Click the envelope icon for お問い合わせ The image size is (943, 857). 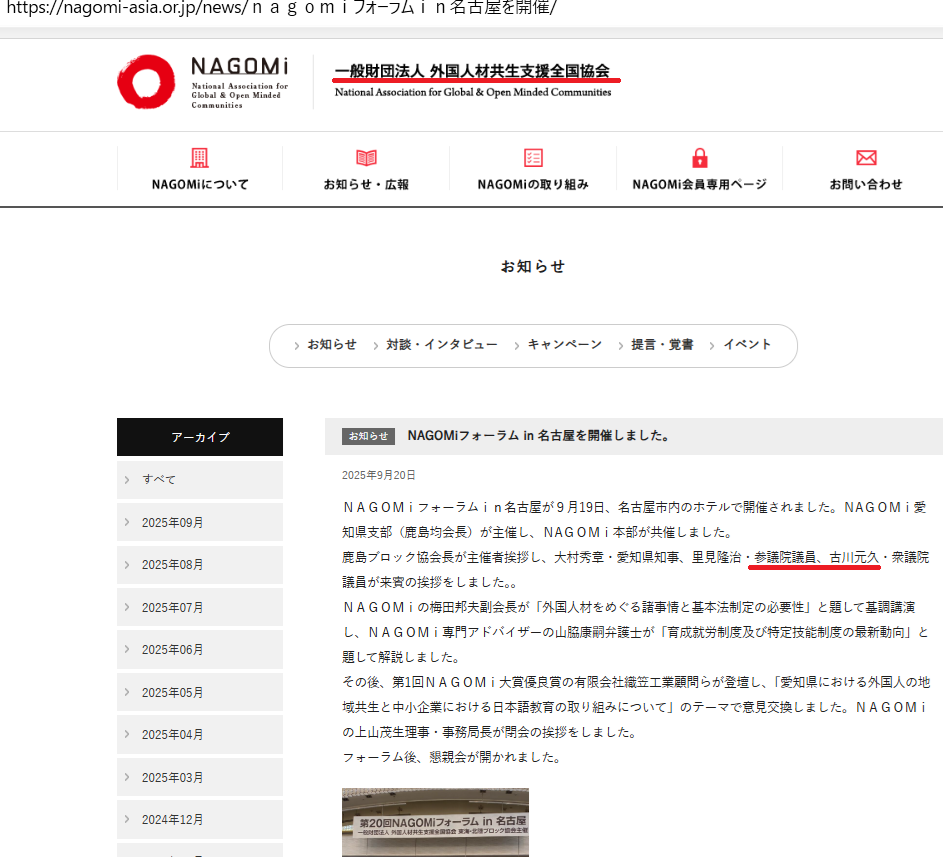866,158
